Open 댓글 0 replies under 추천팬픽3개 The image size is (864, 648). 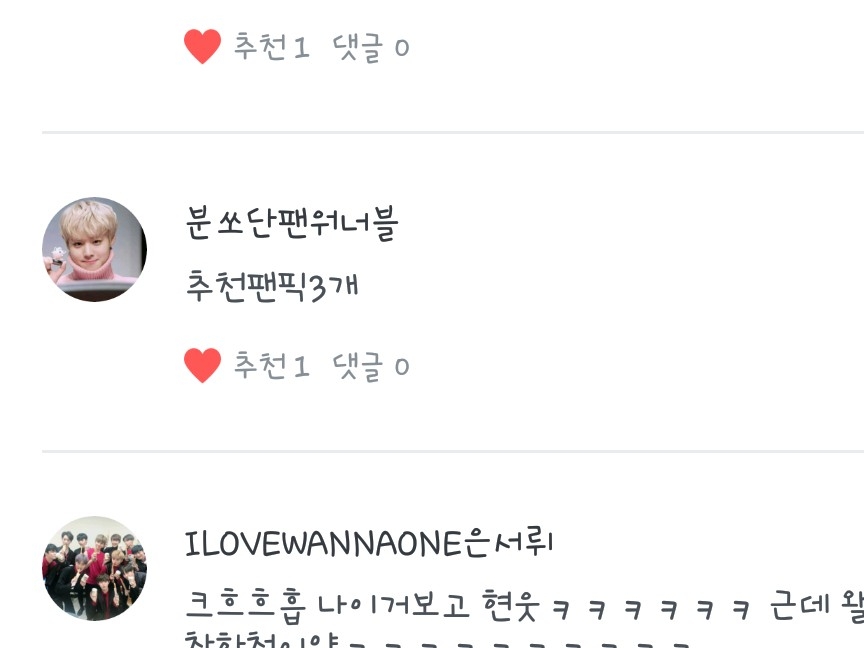pyautogui.click(x=371, y=366)
